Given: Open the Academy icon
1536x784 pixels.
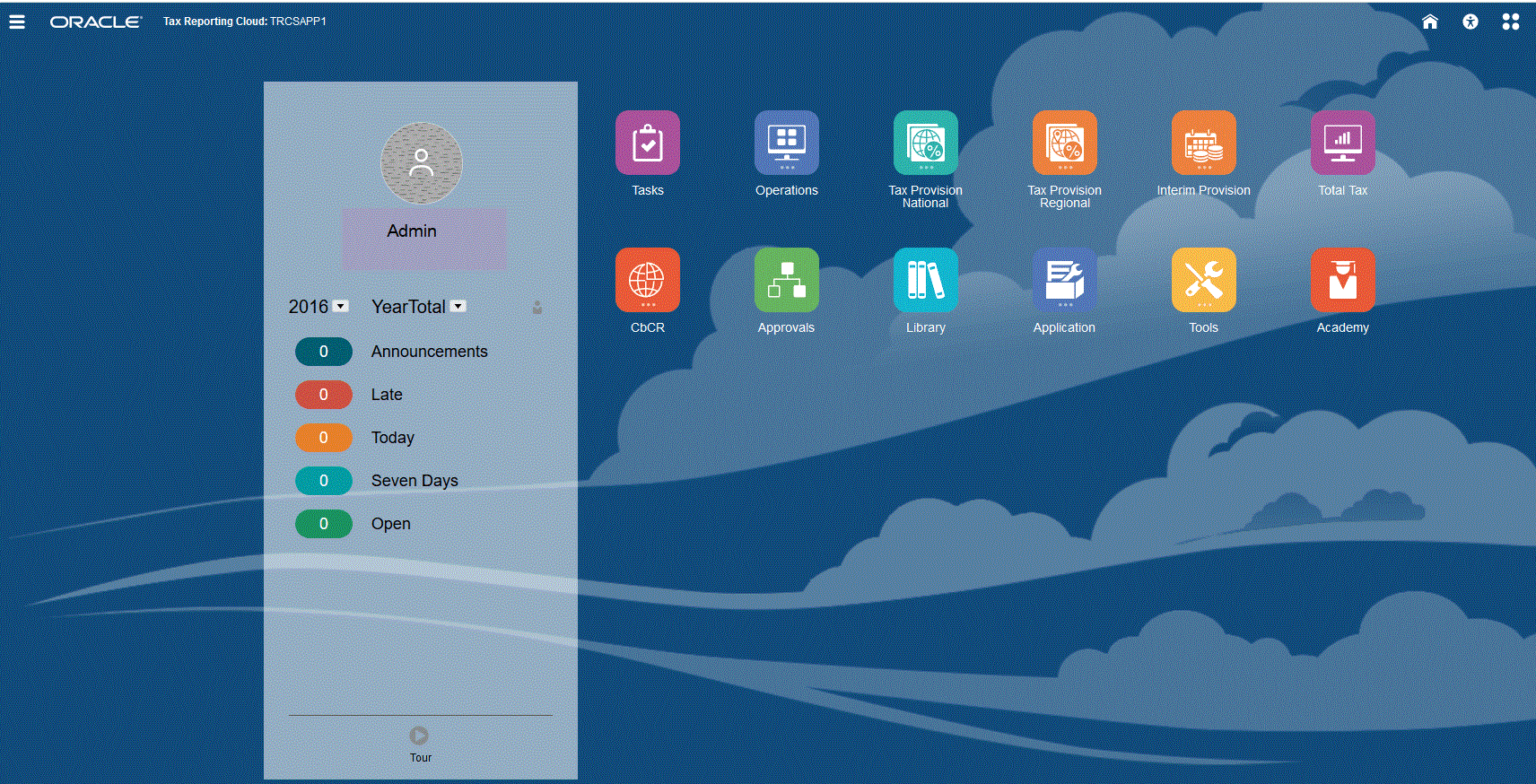Looking at the screenshot, I should tap(1343, 280).
